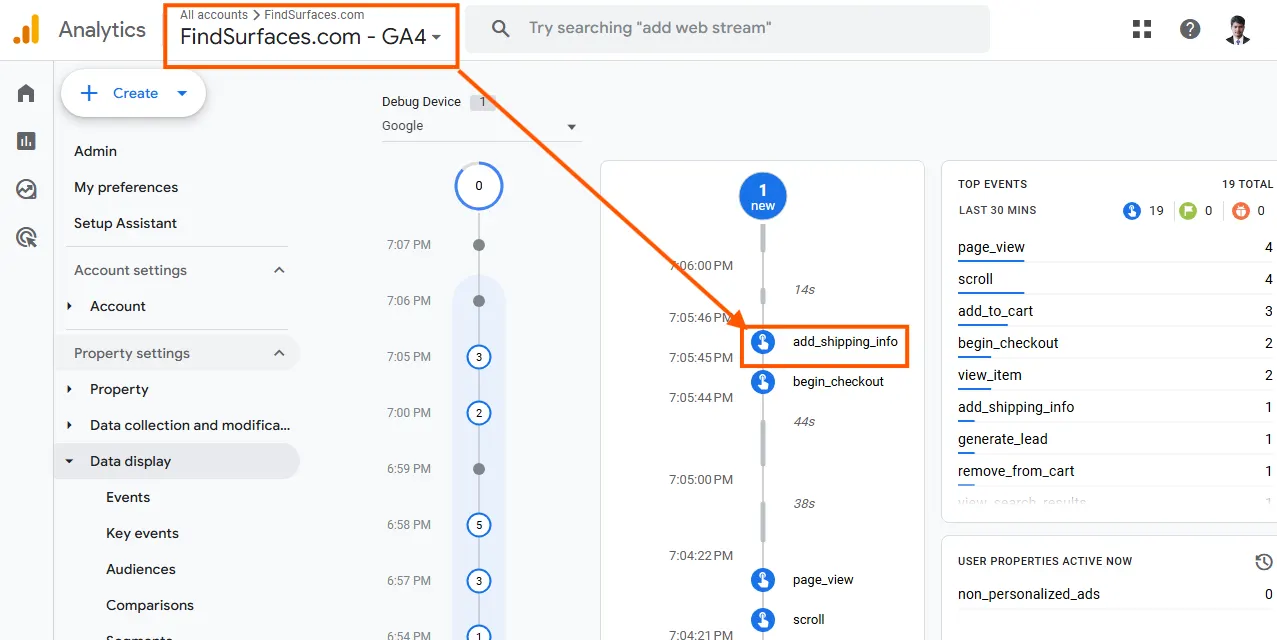Image resolution: width=1277 pixels, height=640 pixels.
Task: Click the search magnifier icon
Action: pyautogui.click(x=501, y=29)
